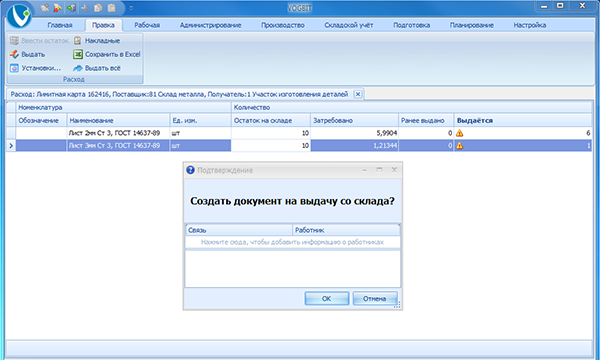Click the dialog resize grip beside Отмена

(x=397, y=305)
